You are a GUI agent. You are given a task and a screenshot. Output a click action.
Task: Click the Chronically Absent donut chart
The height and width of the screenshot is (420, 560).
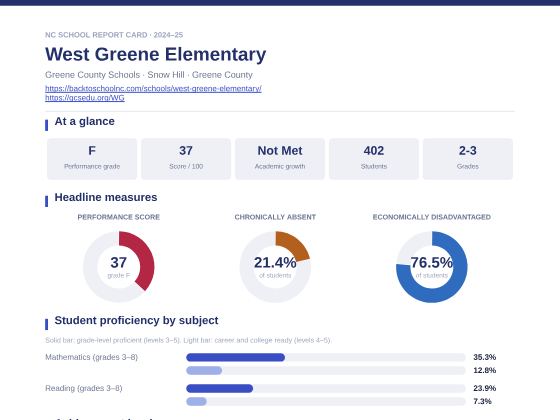(x=275, y=267)
